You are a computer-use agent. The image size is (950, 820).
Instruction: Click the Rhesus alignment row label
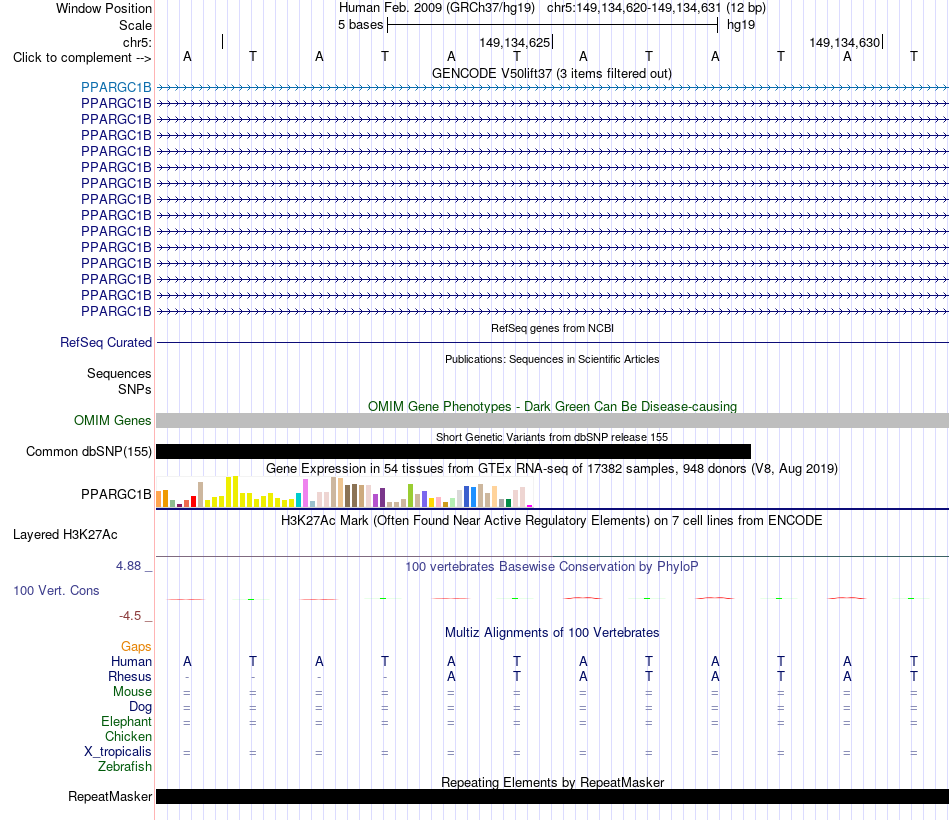[x=130, y=676]
